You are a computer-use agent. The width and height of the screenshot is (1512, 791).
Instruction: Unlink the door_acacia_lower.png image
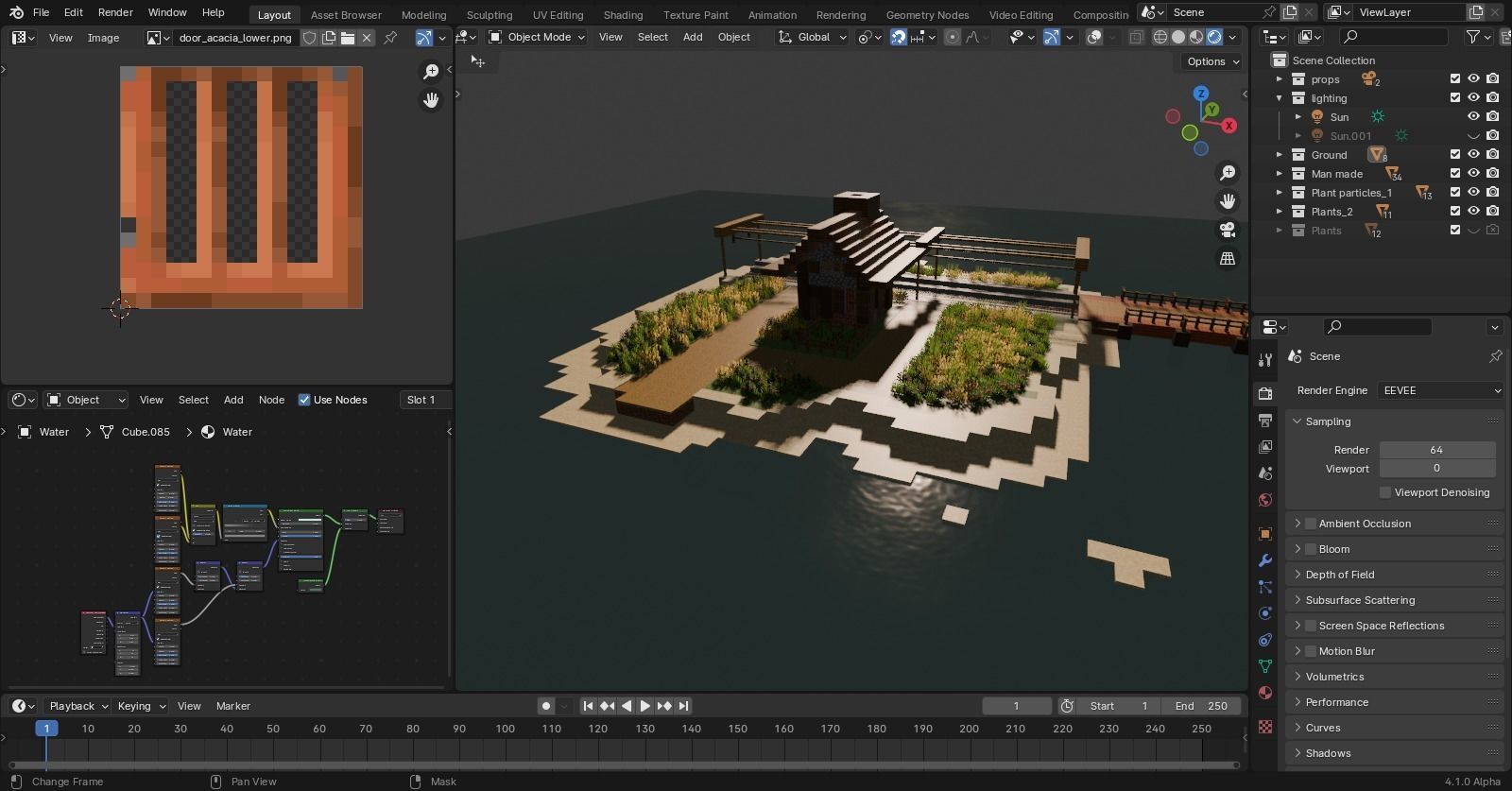(x=367, y=37)
